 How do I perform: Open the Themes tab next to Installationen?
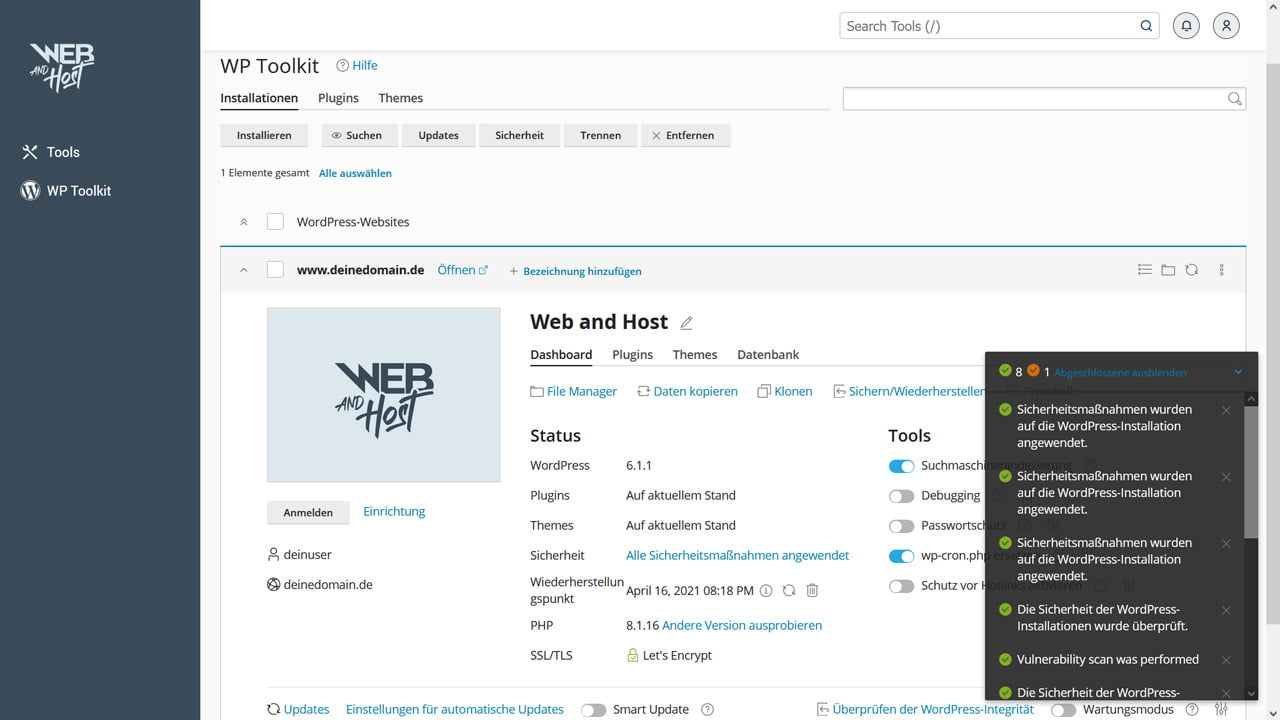(400, 98)
